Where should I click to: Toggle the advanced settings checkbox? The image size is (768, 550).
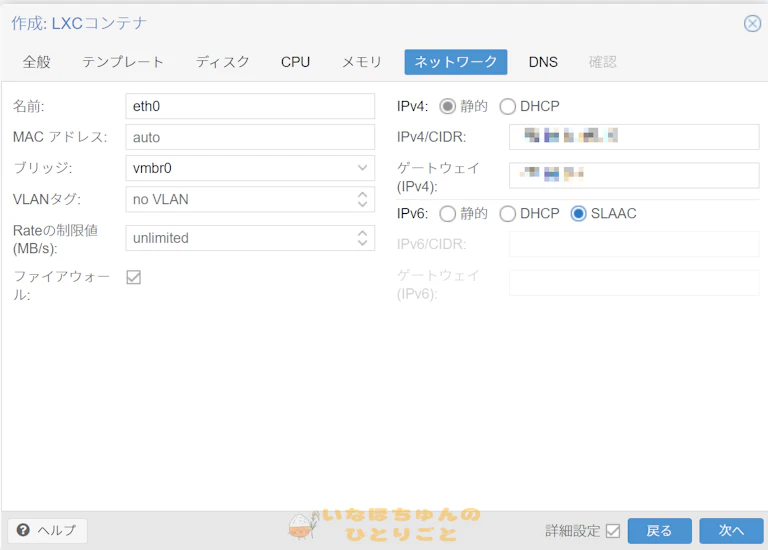coord(613,530)
